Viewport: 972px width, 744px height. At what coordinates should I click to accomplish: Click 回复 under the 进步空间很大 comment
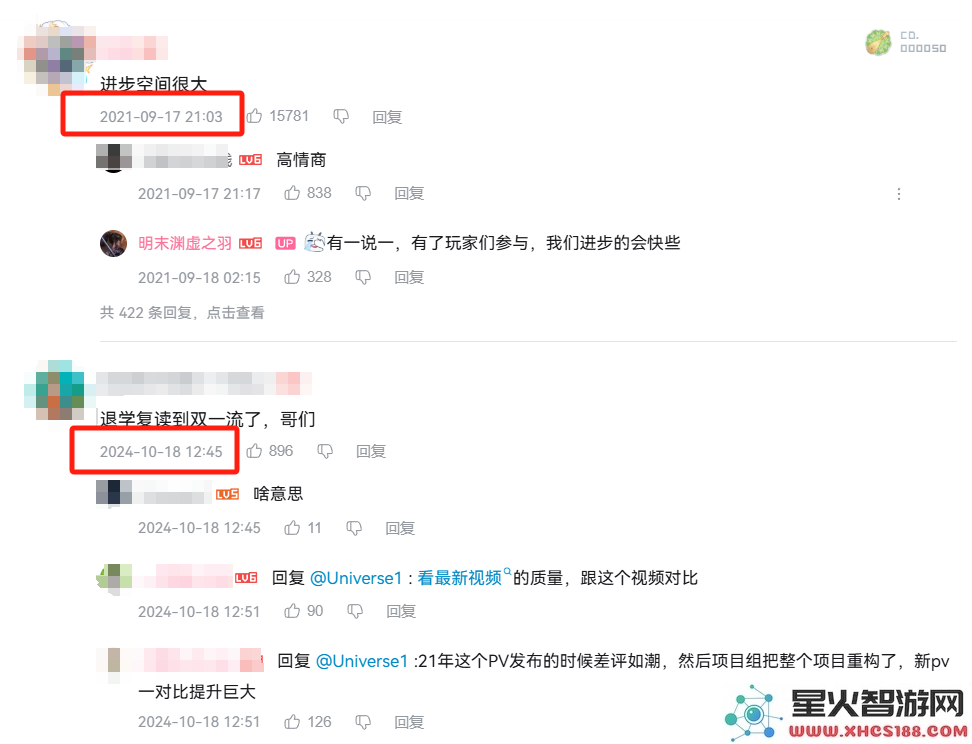point(387,117)
